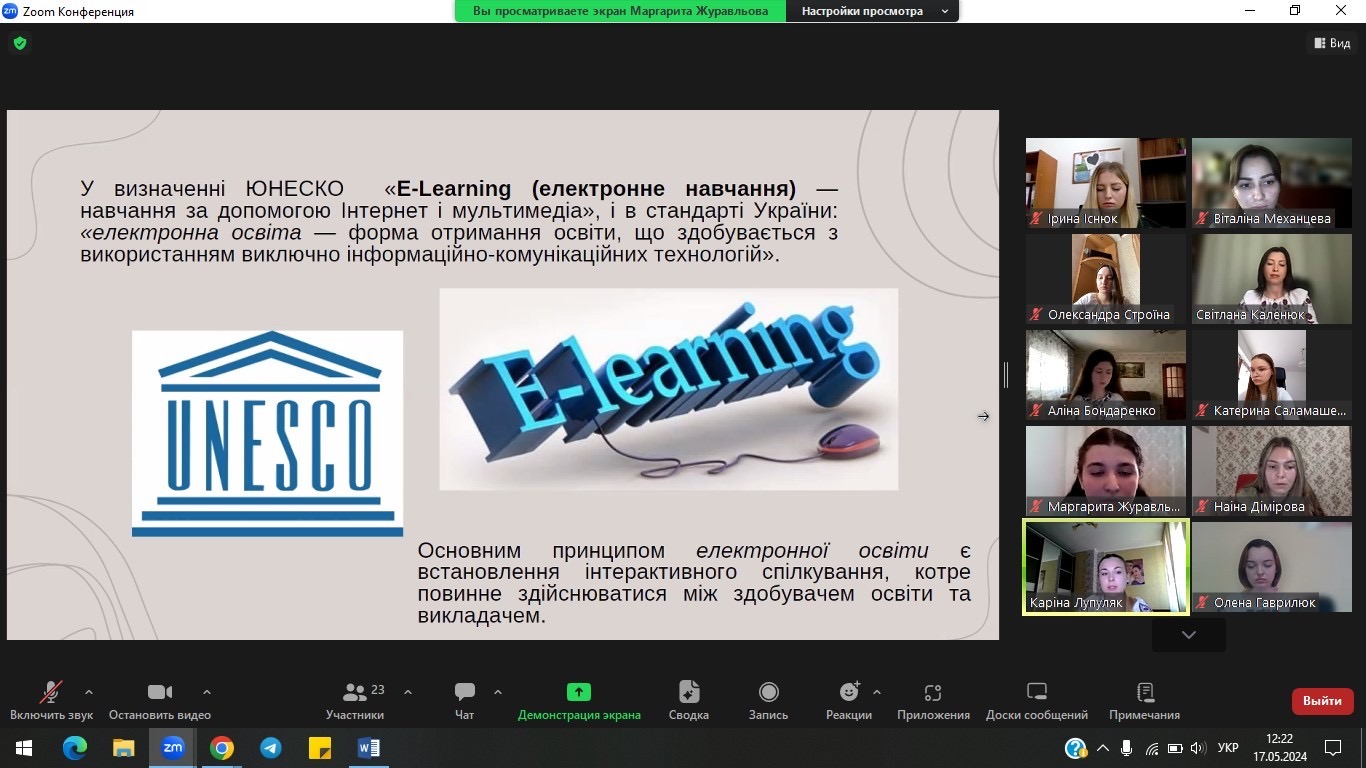1366x768 pixels.
Task: Open Доски сообщений whiteboards
Action: pyautogui.click(x=1037, y=701)
